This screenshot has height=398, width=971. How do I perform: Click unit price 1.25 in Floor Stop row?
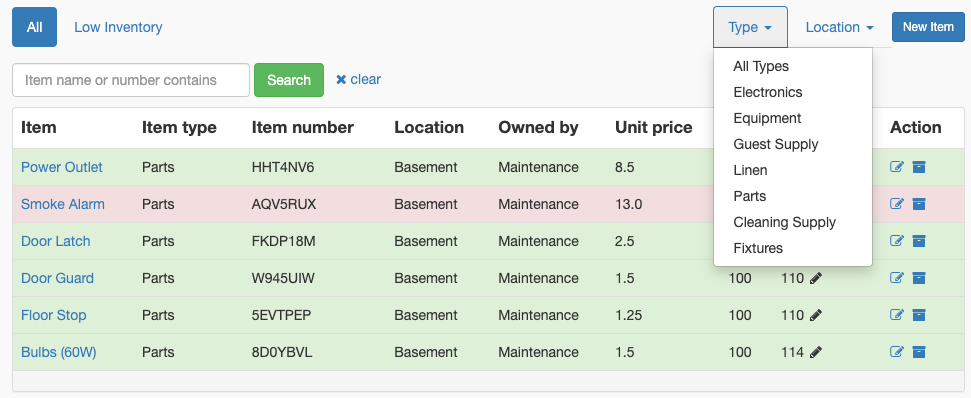point(629,315)
